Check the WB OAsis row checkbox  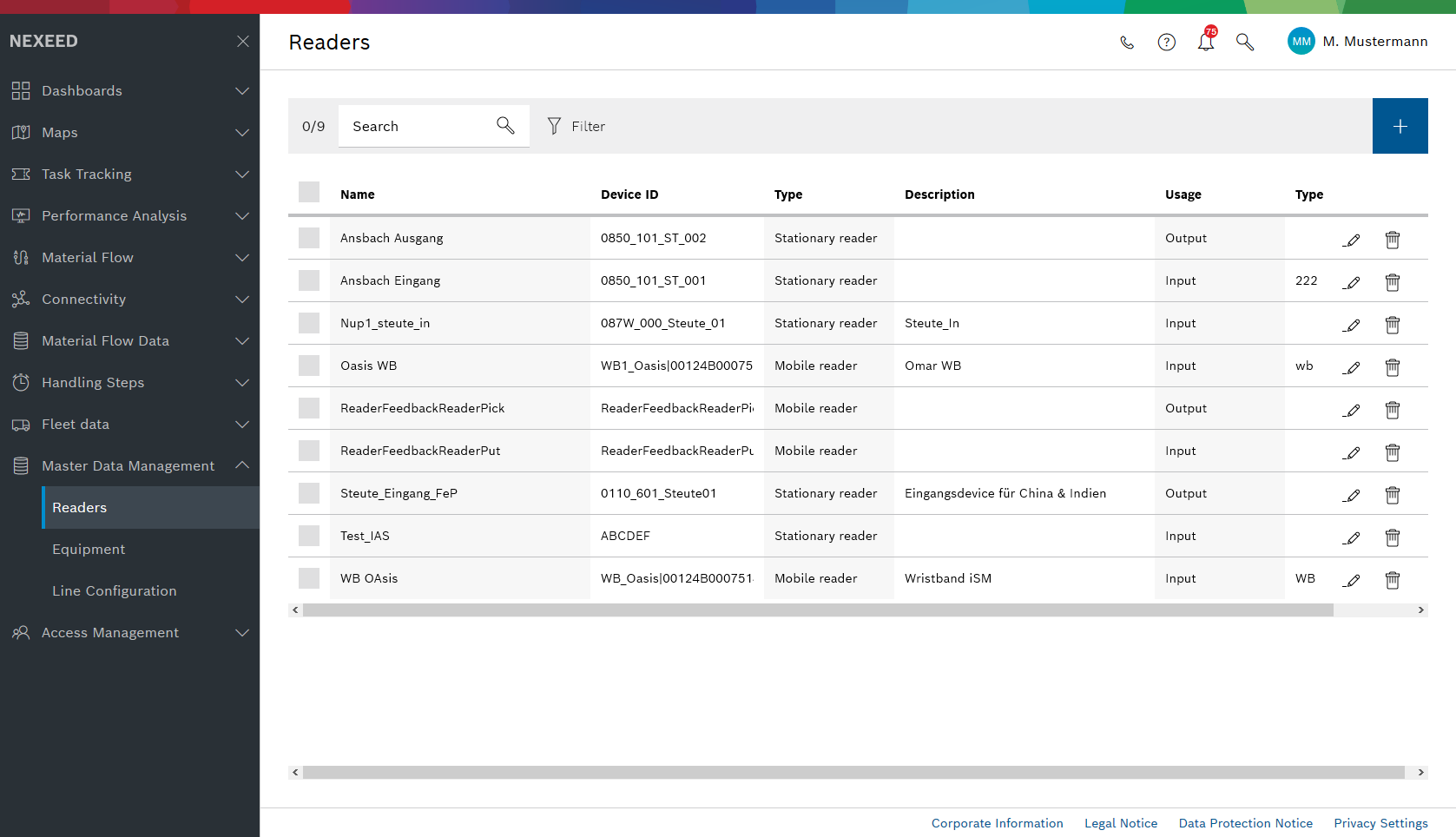tap(309, 578)
